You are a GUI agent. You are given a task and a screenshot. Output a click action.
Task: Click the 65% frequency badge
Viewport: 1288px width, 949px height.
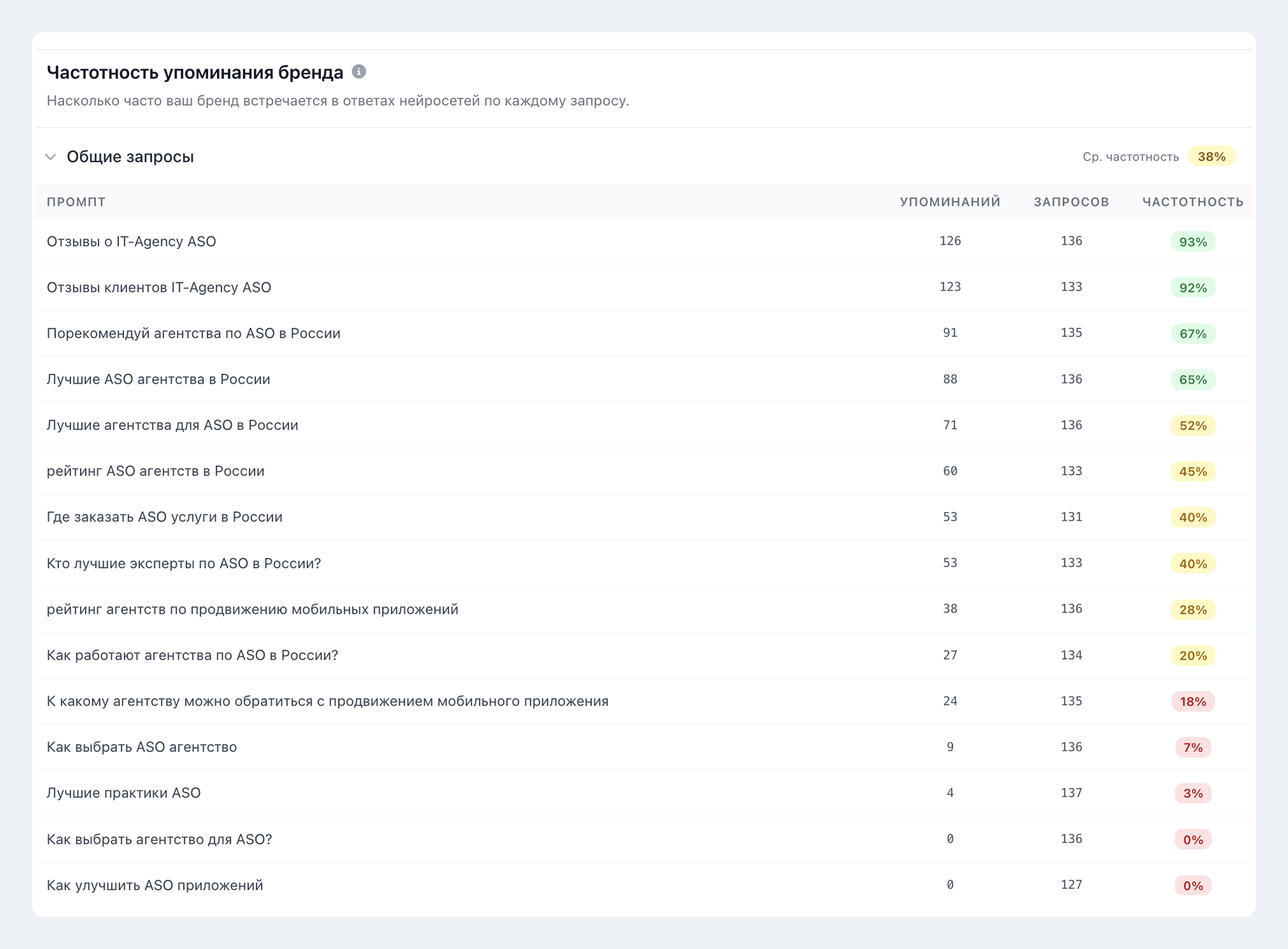[x=1192, y=379]
